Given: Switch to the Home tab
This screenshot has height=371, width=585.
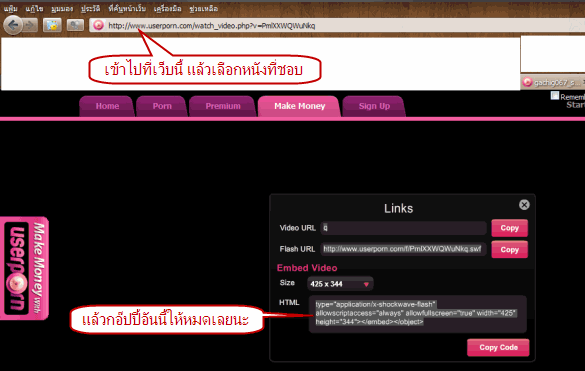Looking at the screenshot, I should [x=107, y=106].
